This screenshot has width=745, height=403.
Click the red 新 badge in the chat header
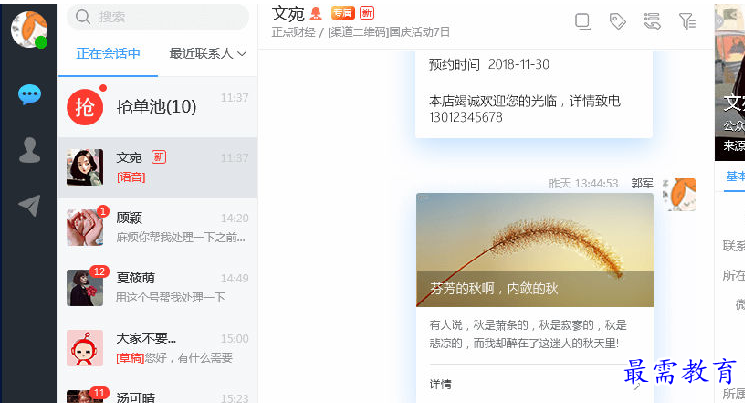point(367,13)
